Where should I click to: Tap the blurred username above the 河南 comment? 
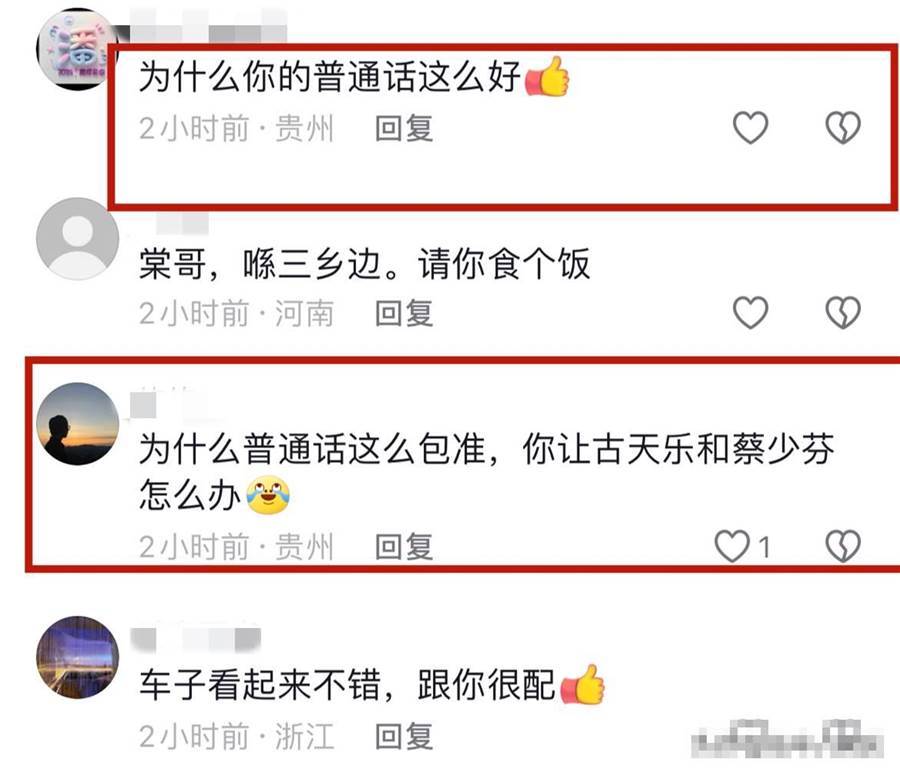tap(182, 223)
